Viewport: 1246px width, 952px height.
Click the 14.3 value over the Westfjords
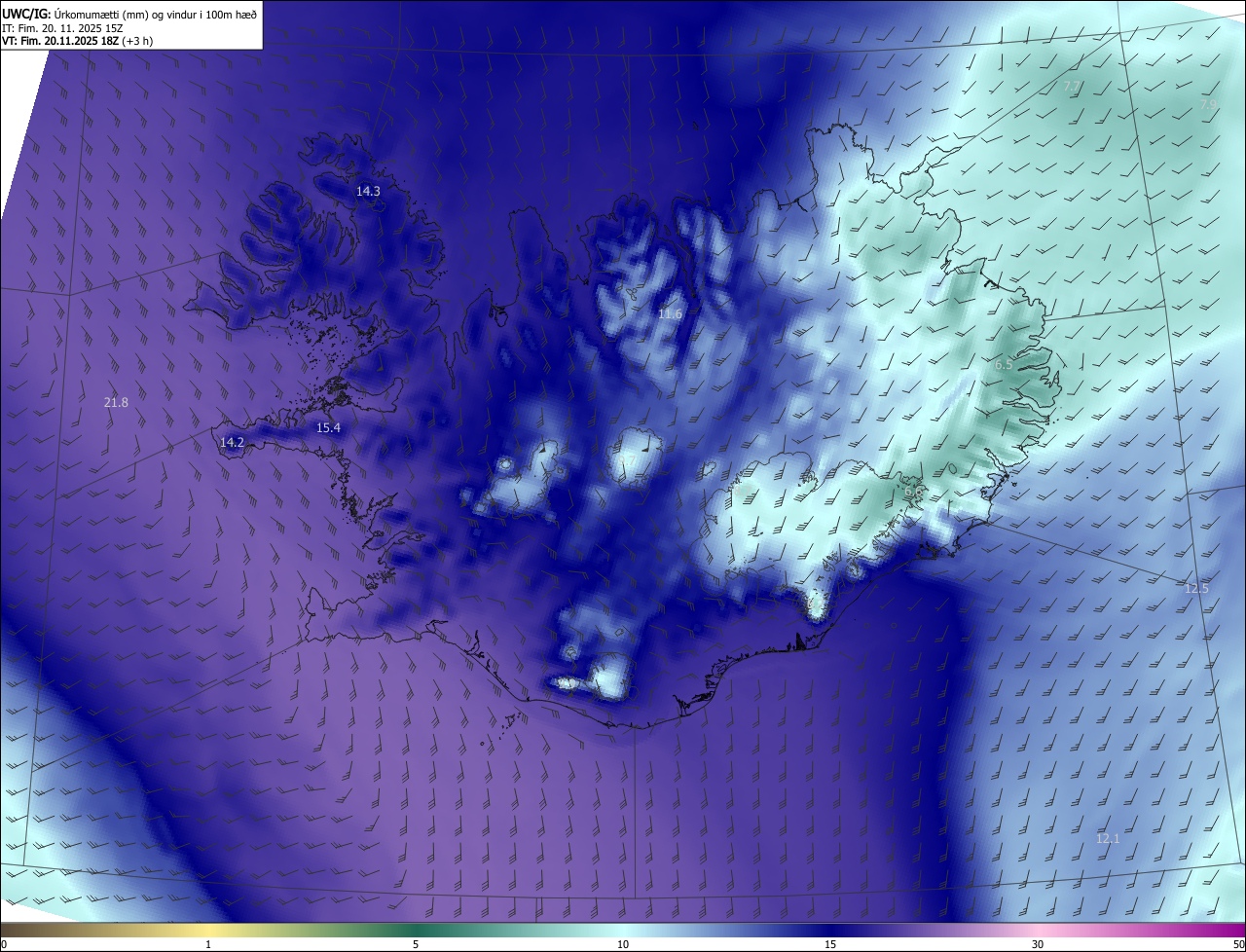click(368, 192)
